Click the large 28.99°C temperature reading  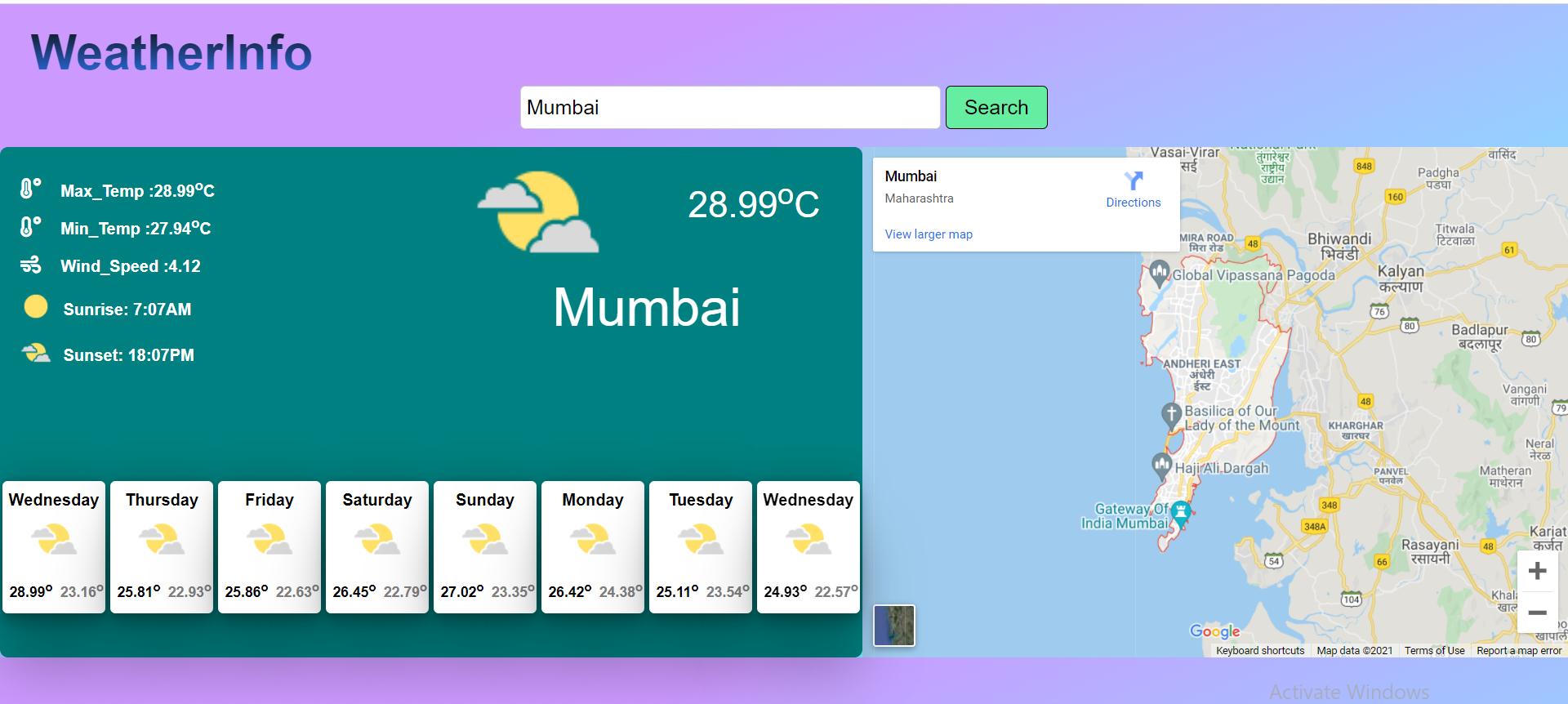tap(753, 204)
